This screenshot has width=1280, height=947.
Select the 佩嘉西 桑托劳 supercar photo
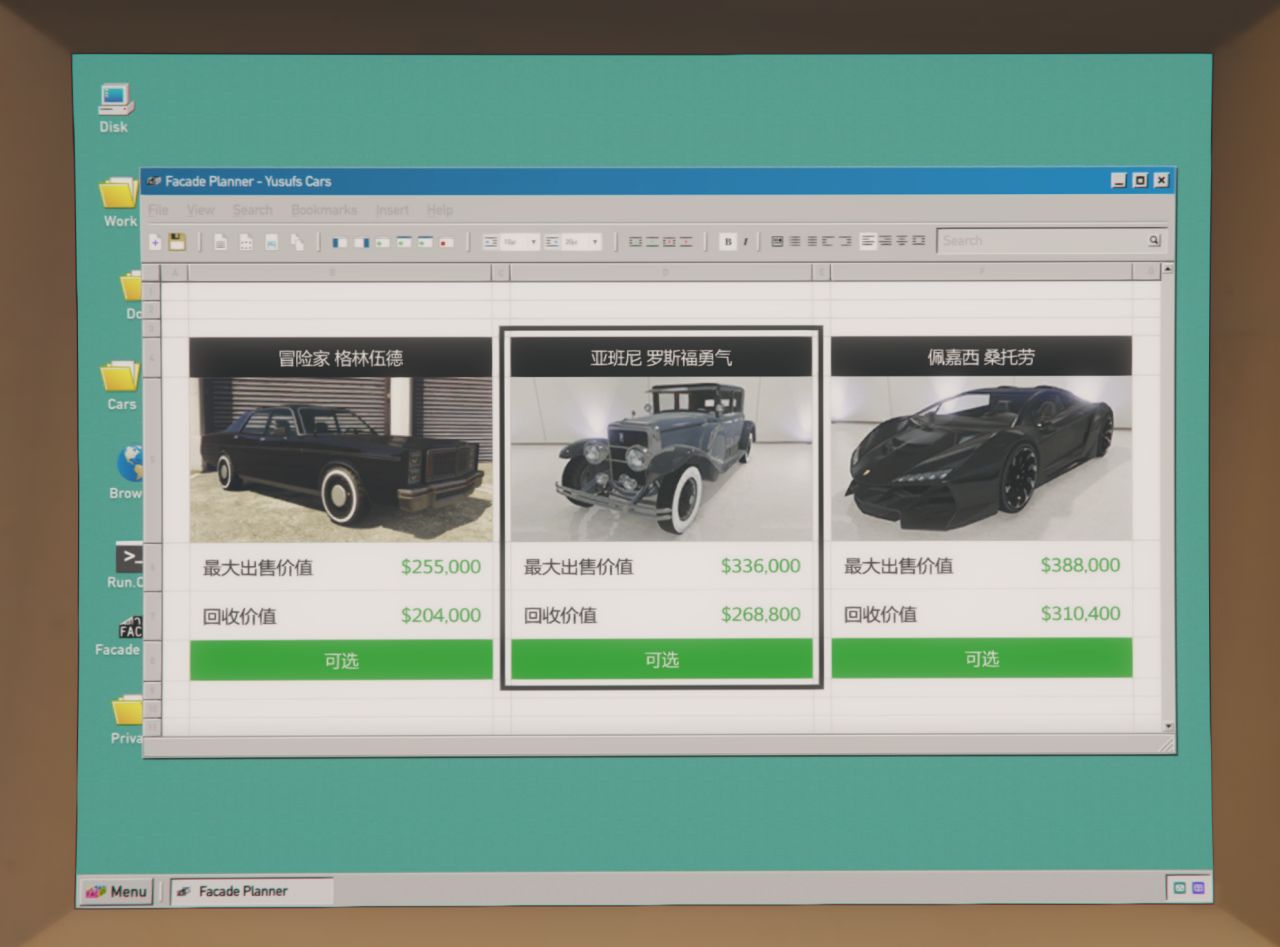coord(982,458)
